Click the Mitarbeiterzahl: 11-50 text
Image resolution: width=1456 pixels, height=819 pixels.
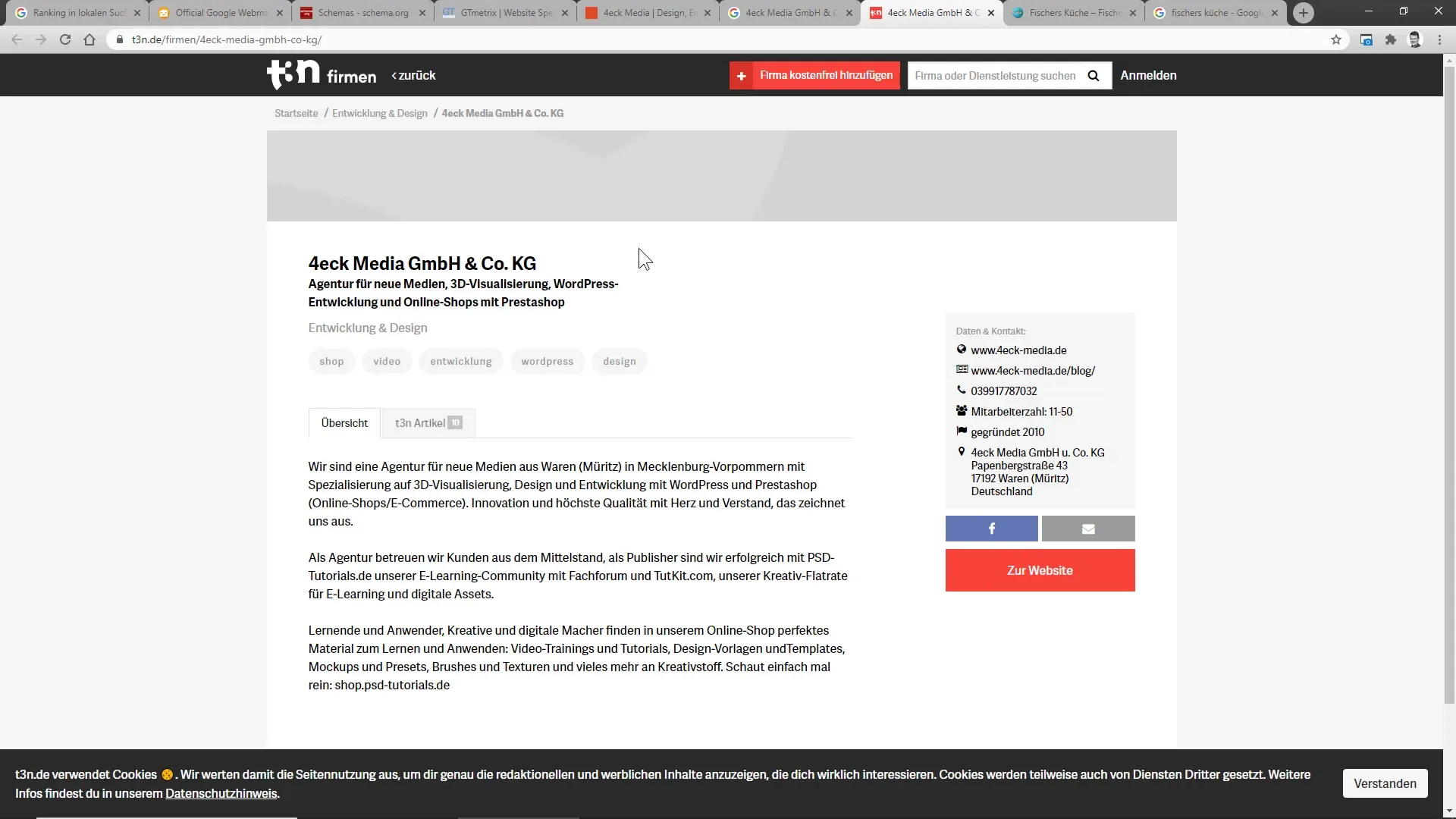[1021, 412]
